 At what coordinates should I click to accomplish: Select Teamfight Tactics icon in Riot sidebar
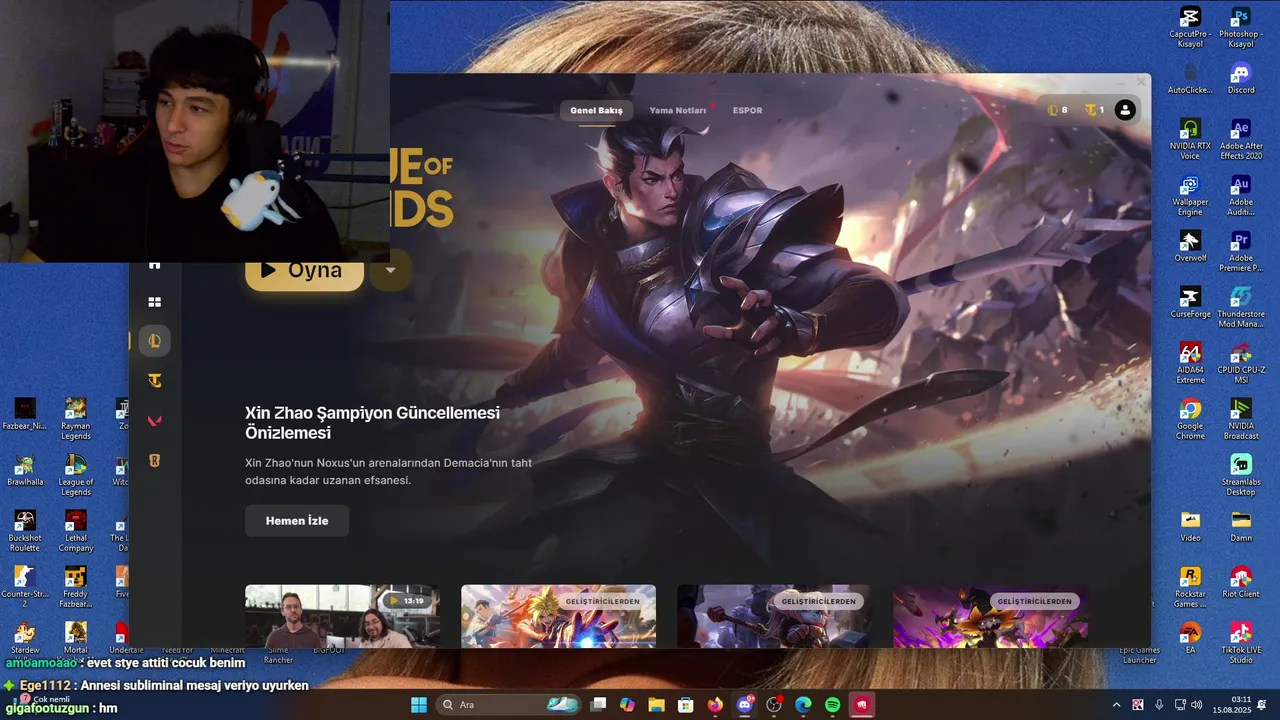[154, 381]
